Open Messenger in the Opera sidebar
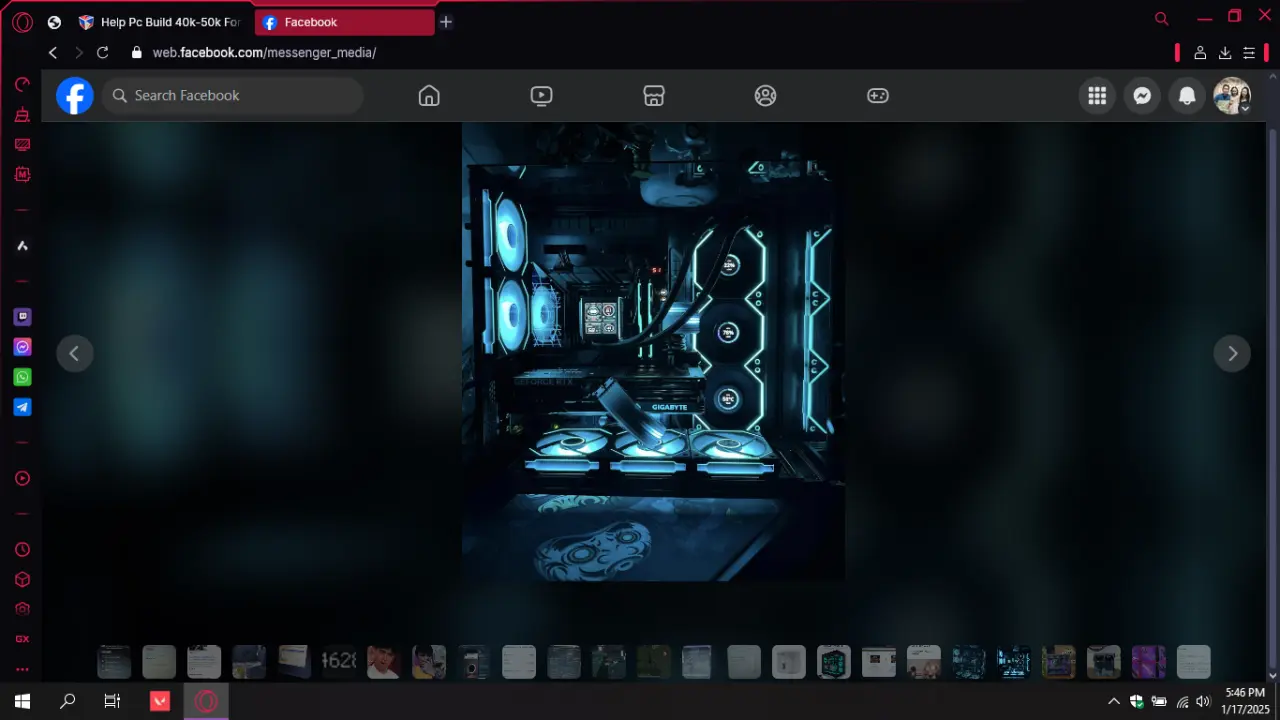 point(22,347)
